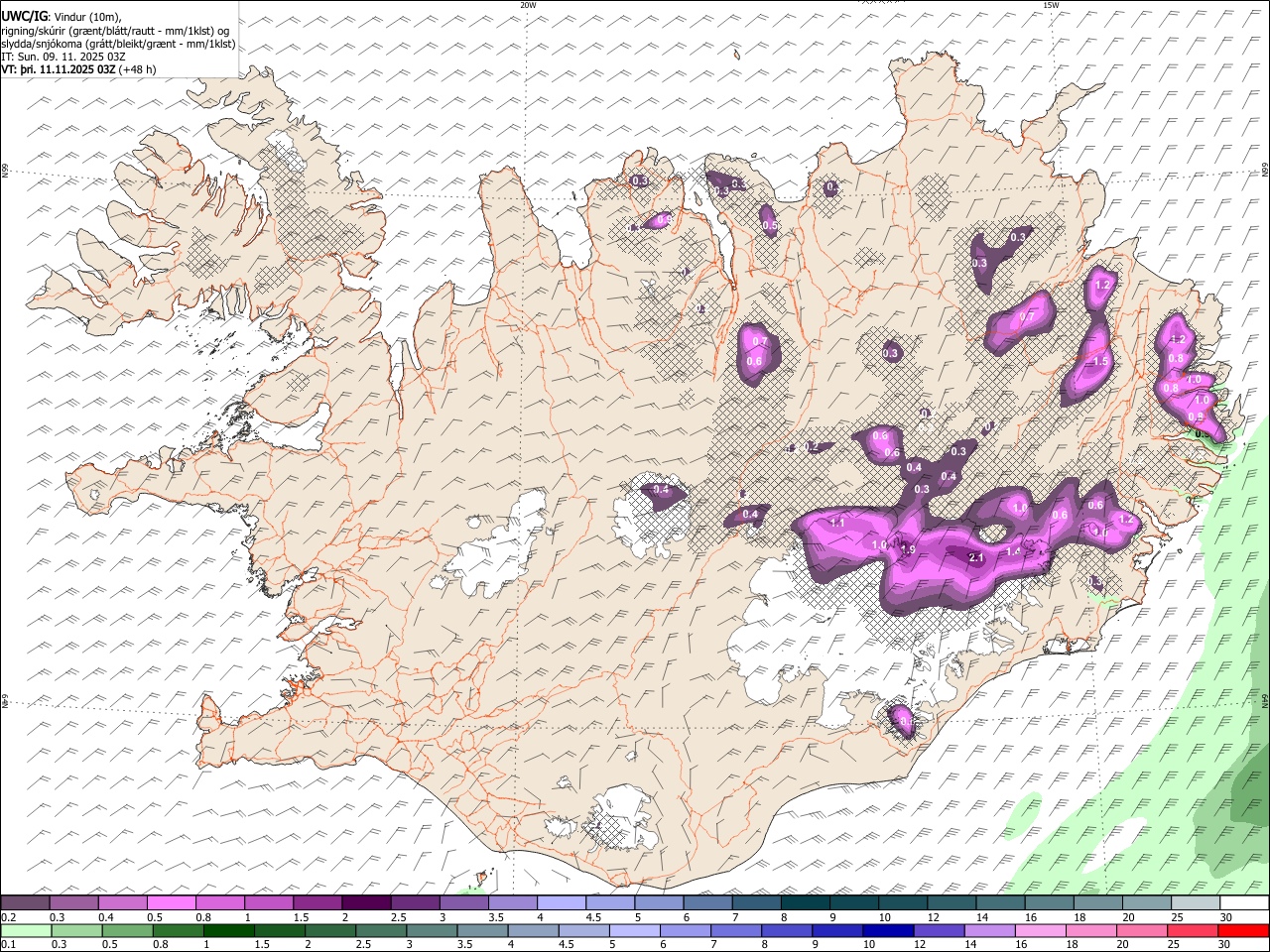Click the light grey swatch between 25 and 30
The height and width of the screenshot is (952, 1270).
pos(1196,903)
